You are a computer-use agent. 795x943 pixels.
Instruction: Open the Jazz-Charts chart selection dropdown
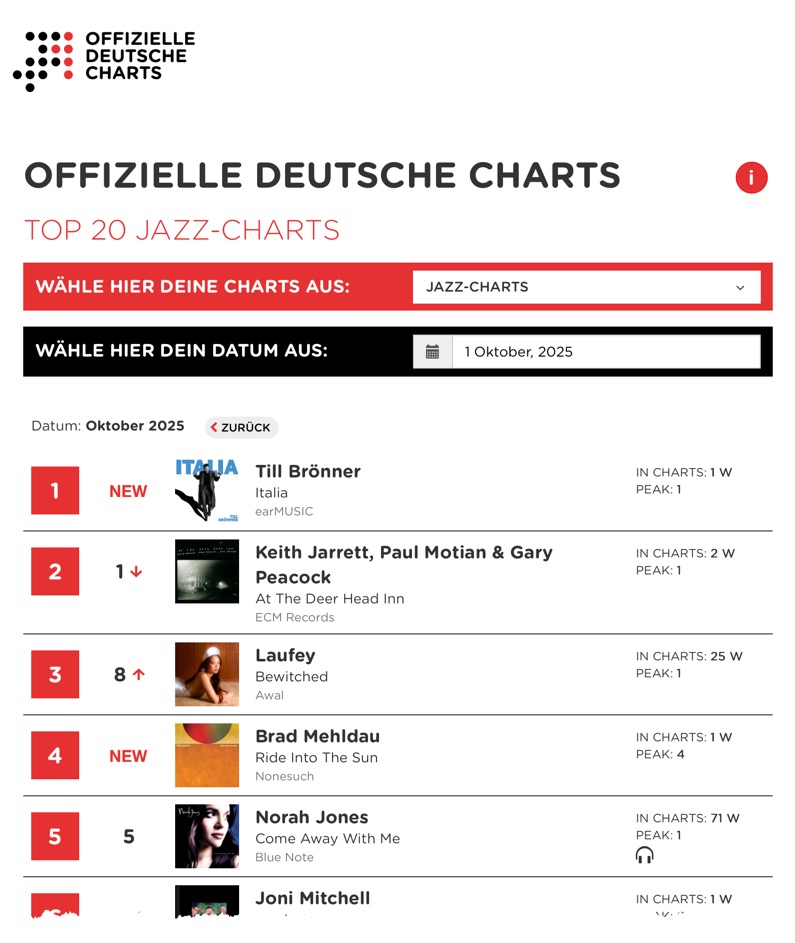click(586, 287)
